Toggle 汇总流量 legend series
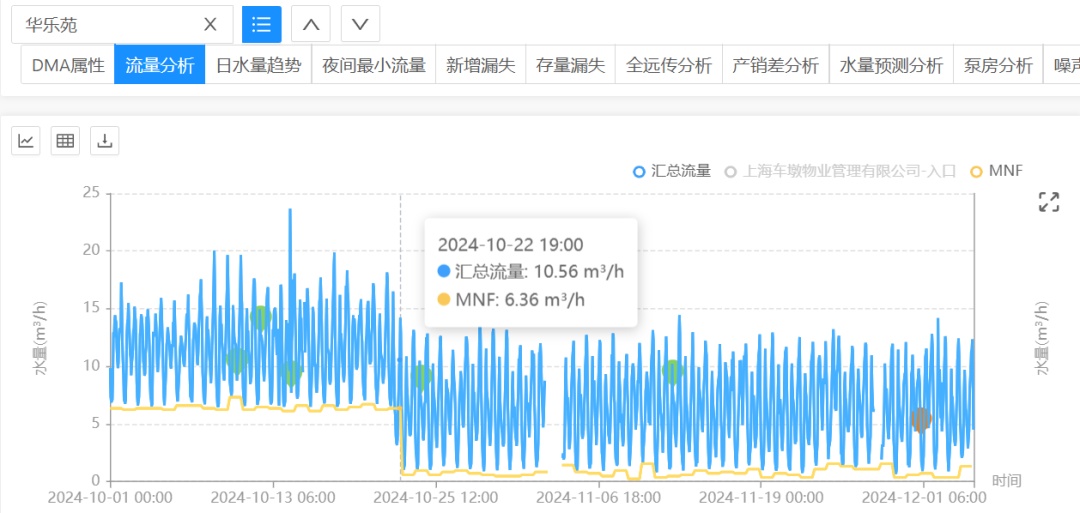1080x513 pixels. [672, 171]
